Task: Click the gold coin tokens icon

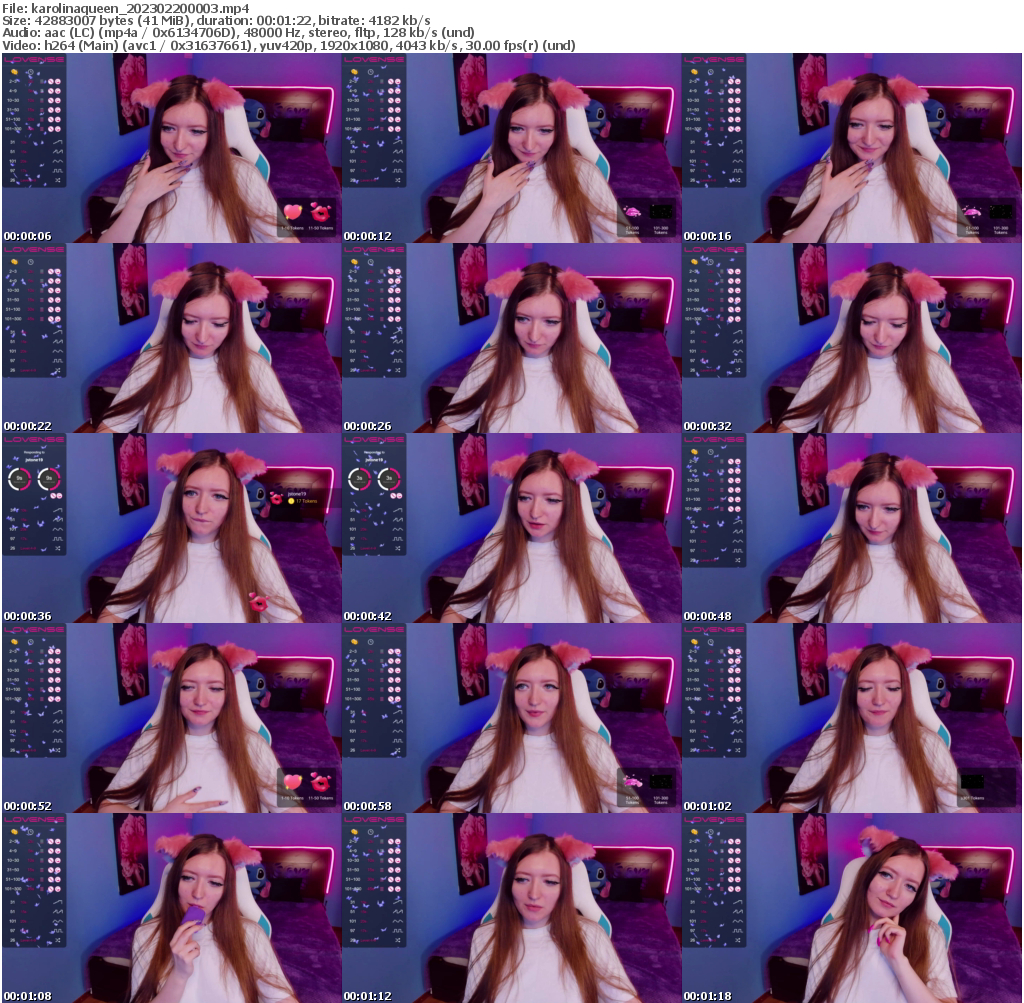Action: [x=12, y=72]
